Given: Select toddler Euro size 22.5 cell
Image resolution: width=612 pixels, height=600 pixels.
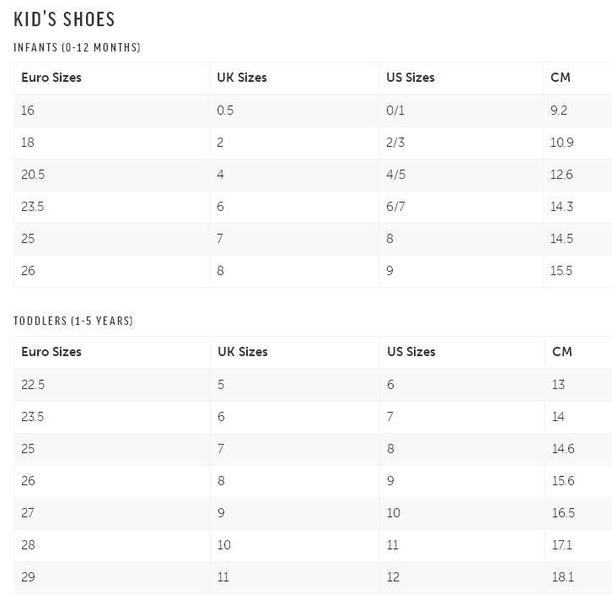Looking at the screenshot, I should click(32, 384).
